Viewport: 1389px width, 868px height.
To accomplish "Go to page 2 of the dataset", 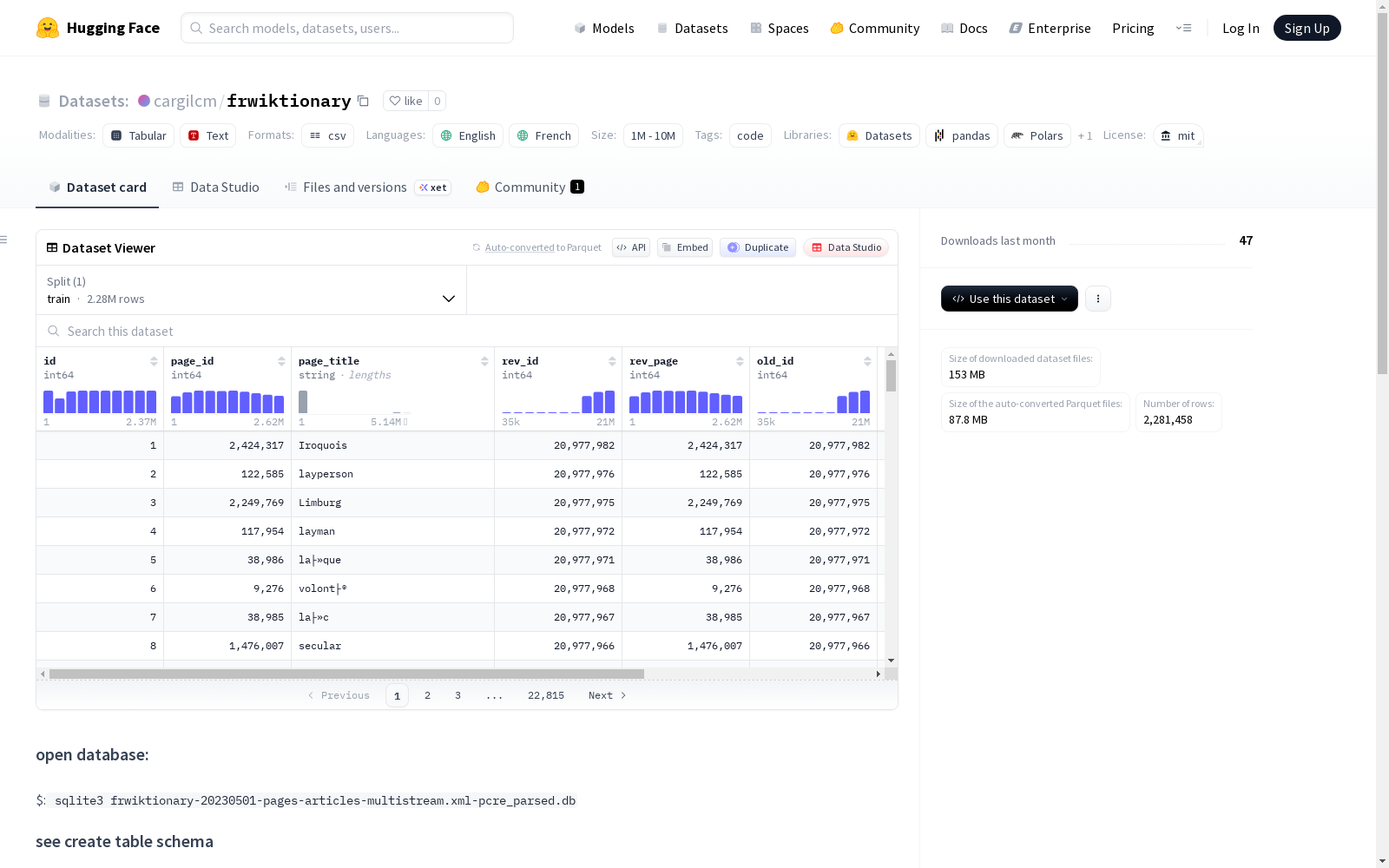I will (x=427, y=695).
